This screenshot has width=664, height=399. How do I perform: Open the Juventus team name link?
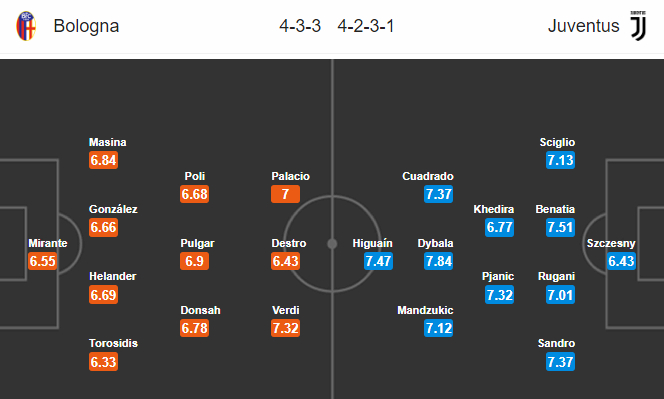584,26
